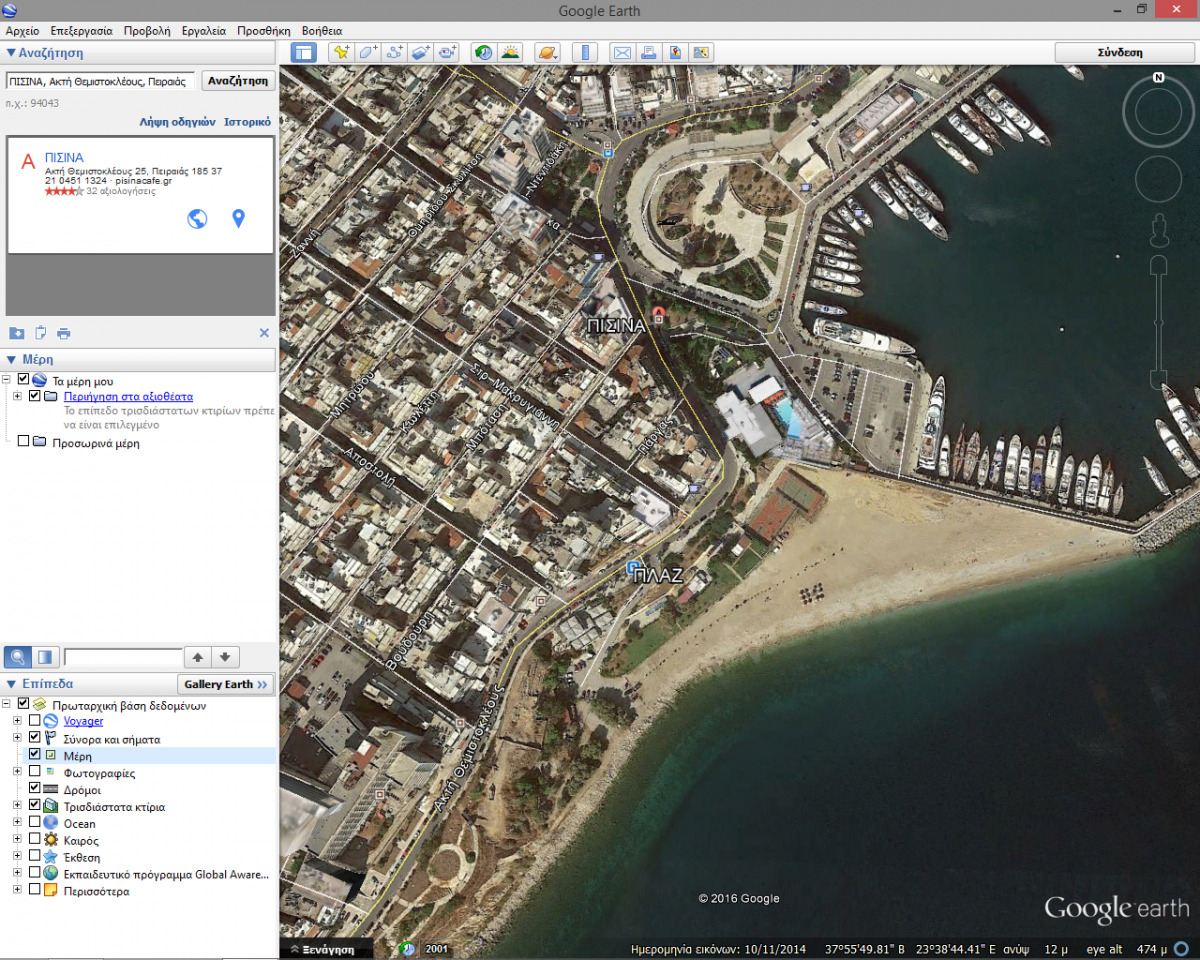Move selected place down with the down arrow
The width and height of the screenshot is (1200, 960).
[225, 657]
